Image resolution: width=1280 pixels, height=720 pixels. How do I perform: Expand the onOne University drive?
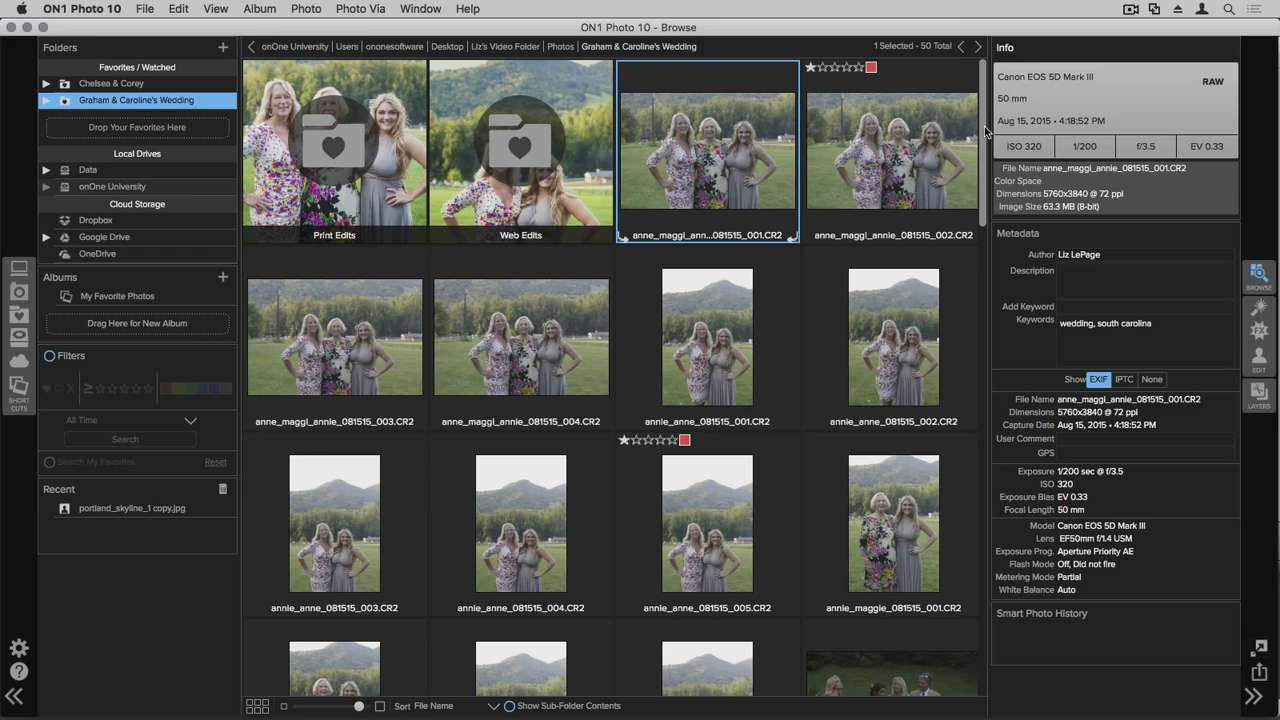[x=46, y=187]
